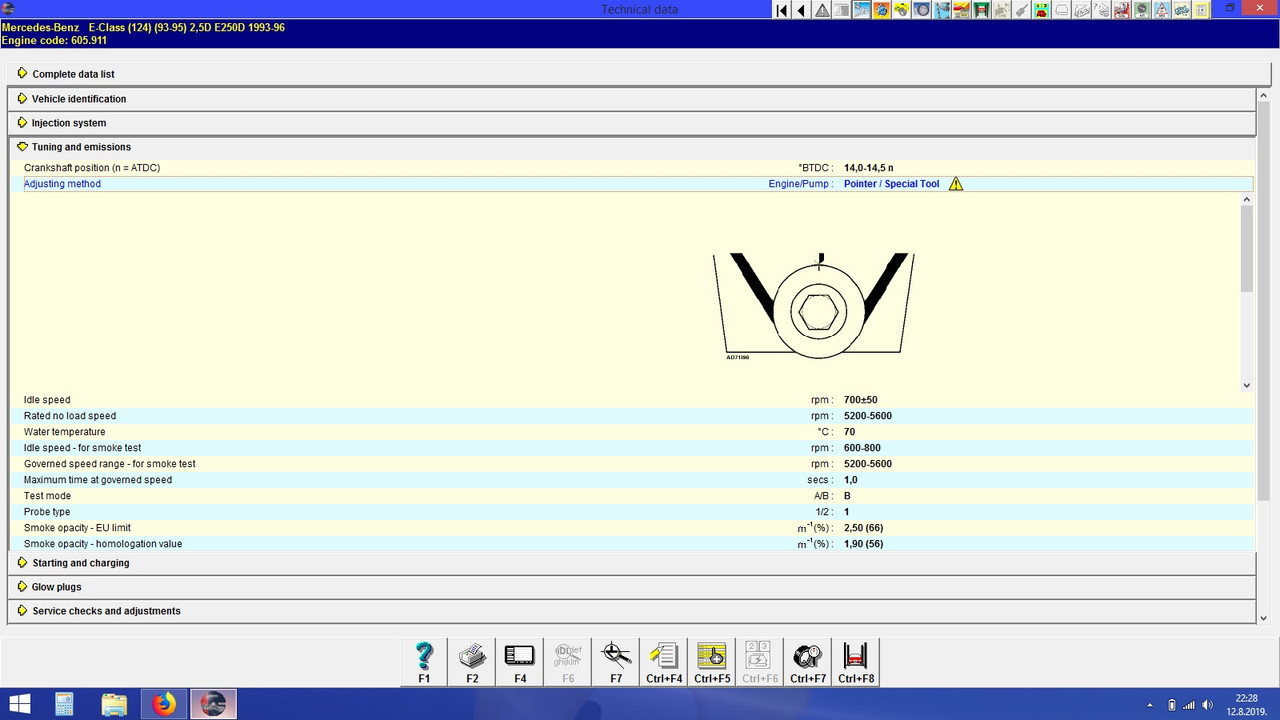Viewport: 1280px width, 720px height.
Task: Click the round gauge toolbar icon
Action: pos(1142,10)
